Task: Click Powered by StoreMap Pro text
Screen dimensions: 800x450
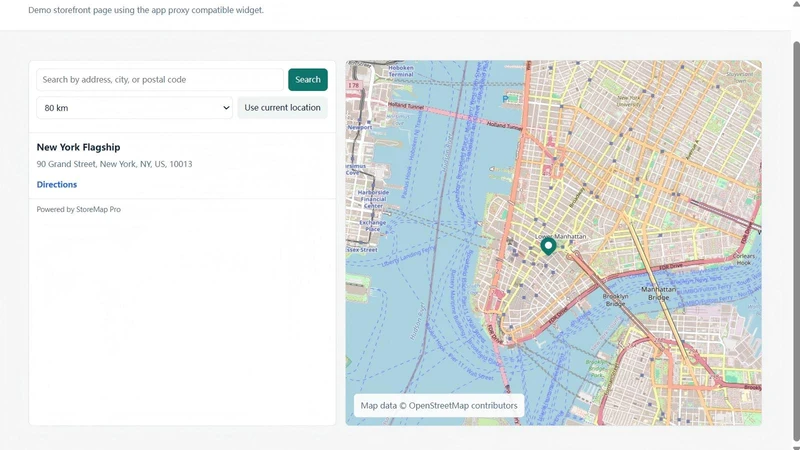Action: coord(79,209)
